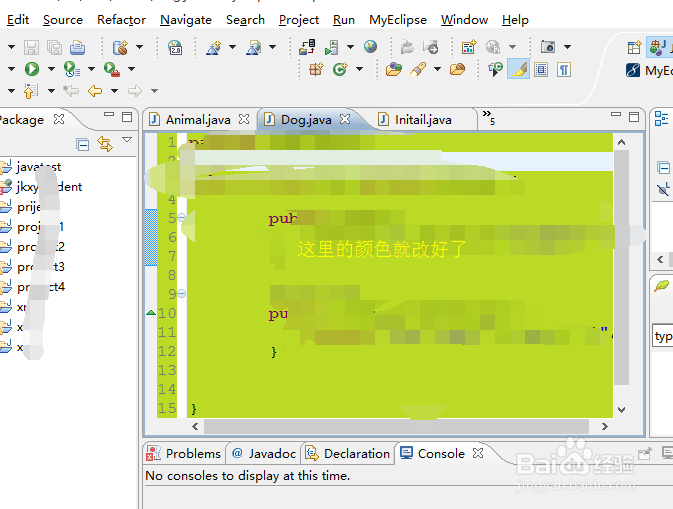The width and height of the screenshot is (673, 509).
Task: Click the new package grid icon
Action: point(316,69)
